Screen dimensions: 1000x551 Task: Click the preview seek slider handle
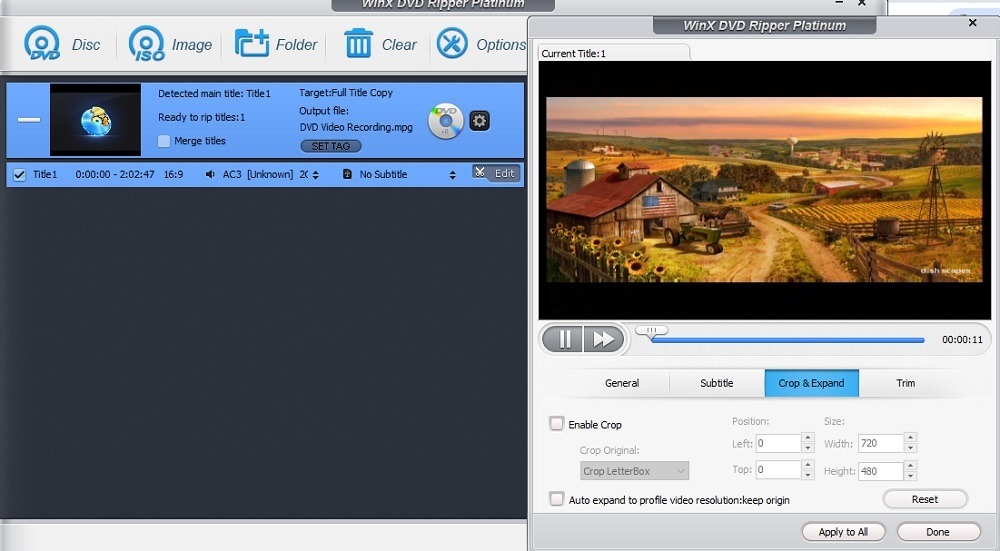pos(651,331)
